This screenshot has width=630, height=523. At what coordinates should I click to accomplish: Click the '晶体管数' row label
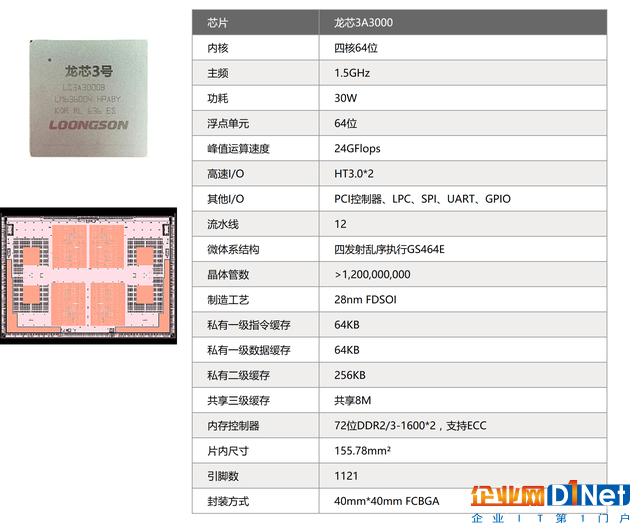(x=228, y=275)
